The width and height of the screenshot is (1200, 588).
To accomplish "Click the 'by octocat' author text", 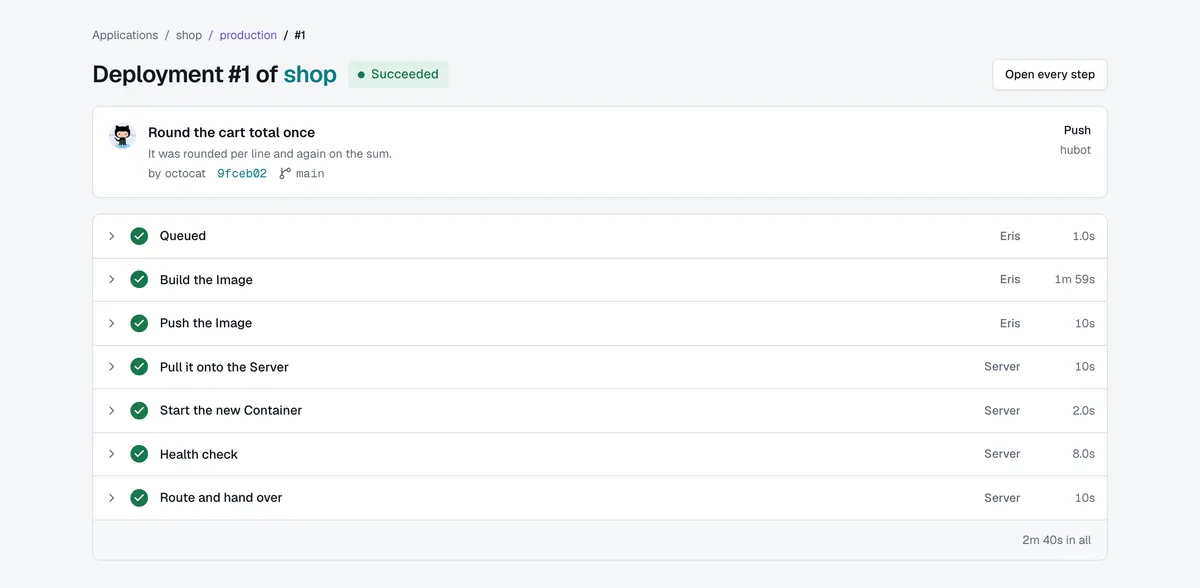I will [x=177, y=173].
